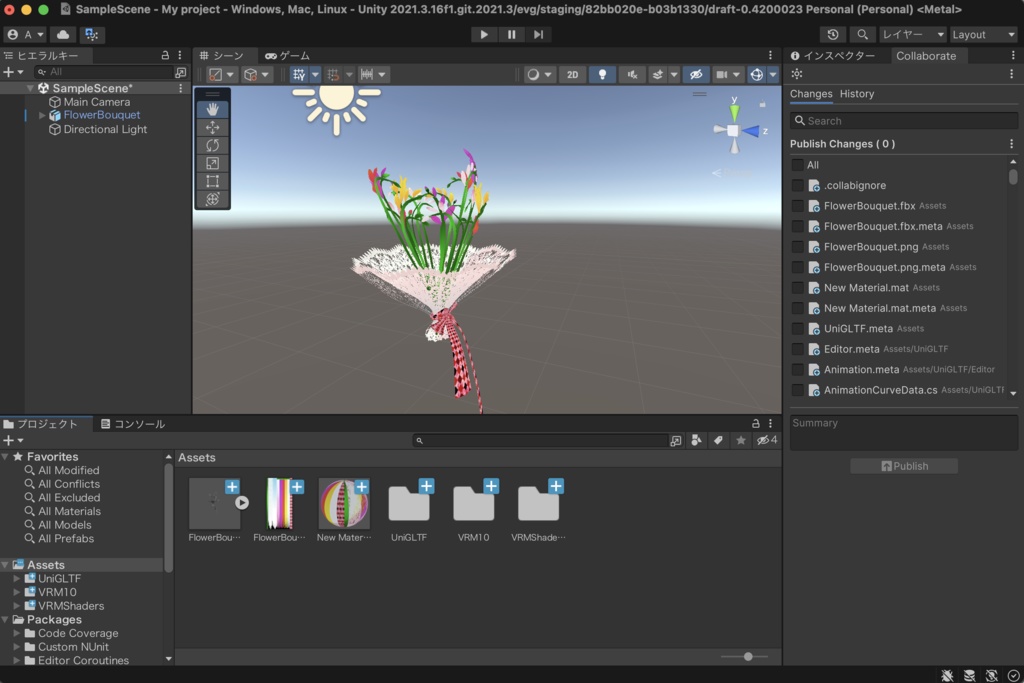Image resolution: width=1024 pixels, height=683 pixels.
Task: Toggle 2D view mode
Action: click(572, 75)
